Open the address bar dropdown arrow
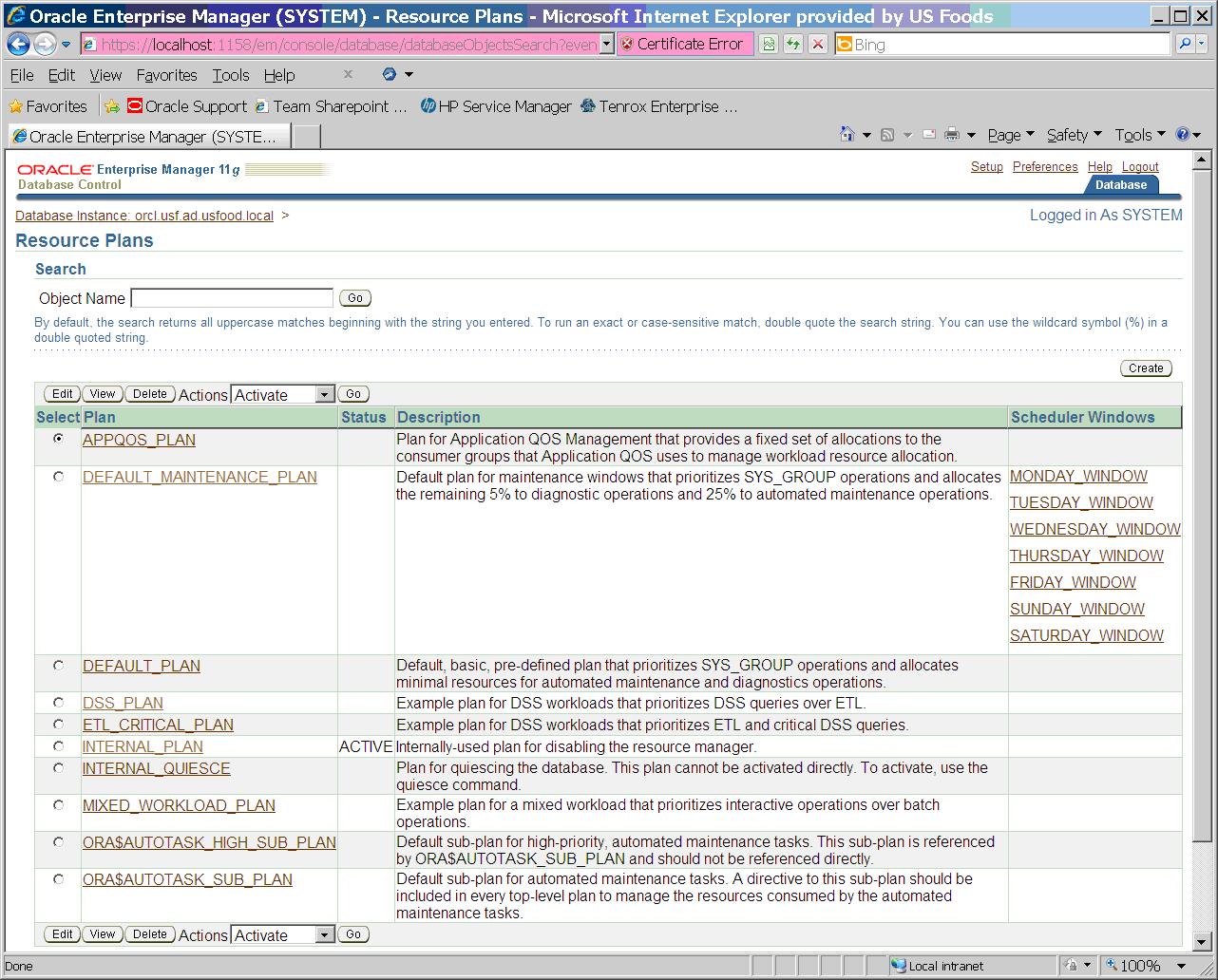Screen dimensions: 1218x980 click(x=607, y=45)
